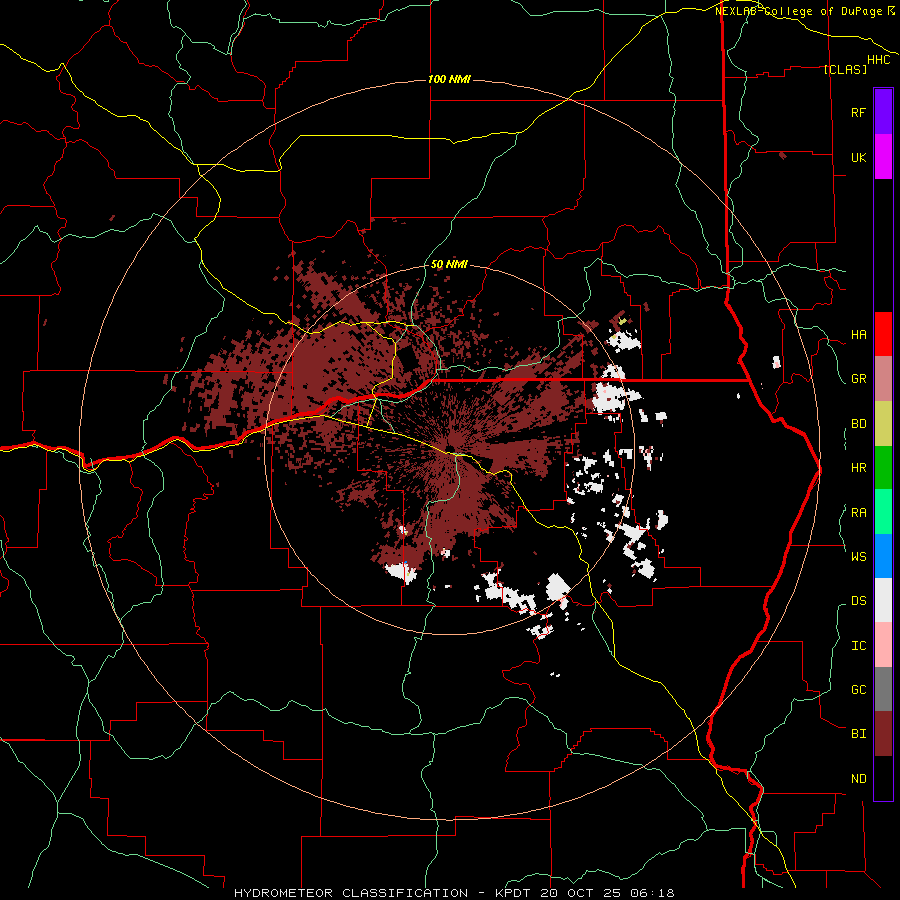
Task: Click the RA light green legend swatch
Action: coord(883,512)
